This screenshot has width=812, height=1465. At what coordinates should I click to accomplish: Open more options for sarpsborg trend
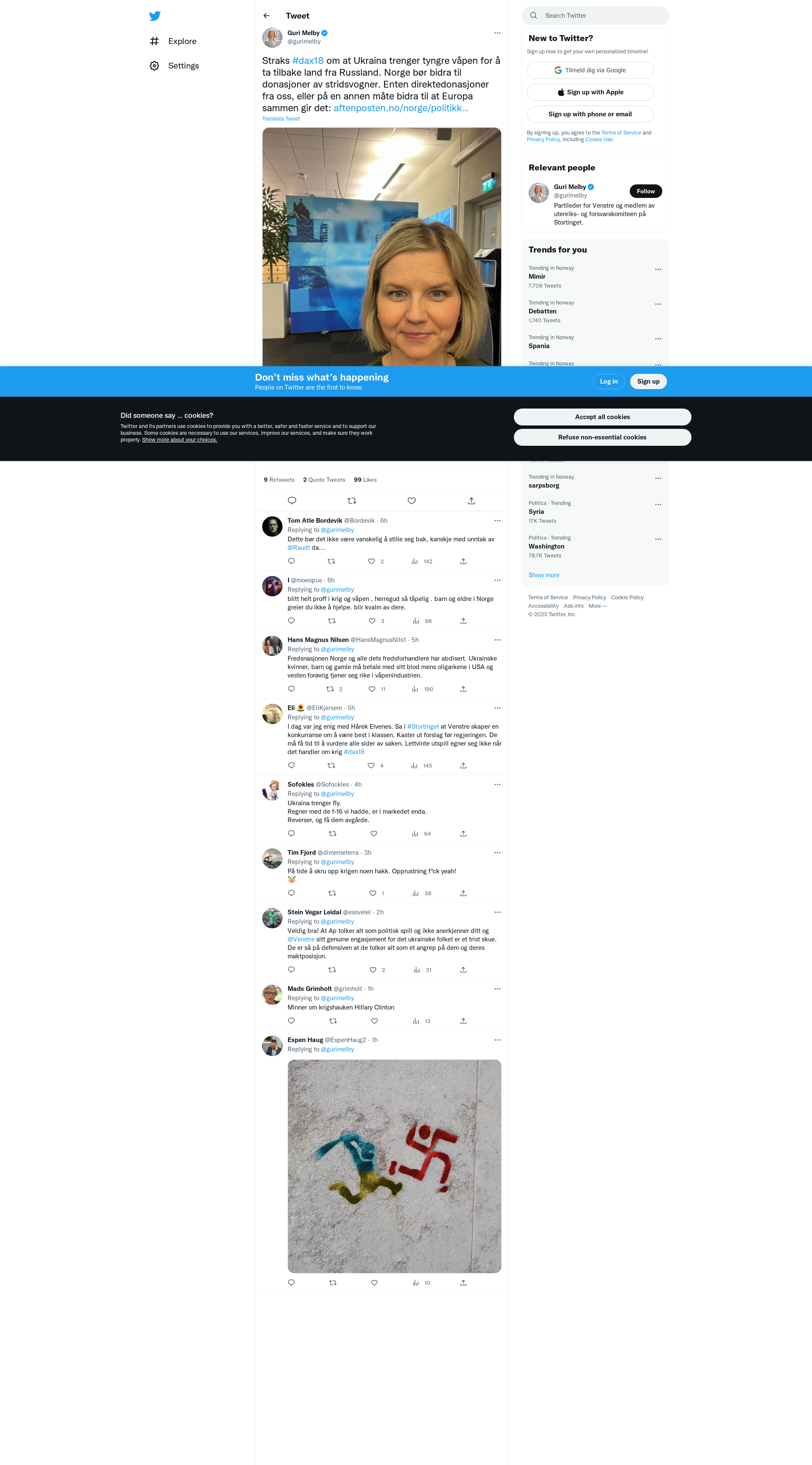click(658, 478)
